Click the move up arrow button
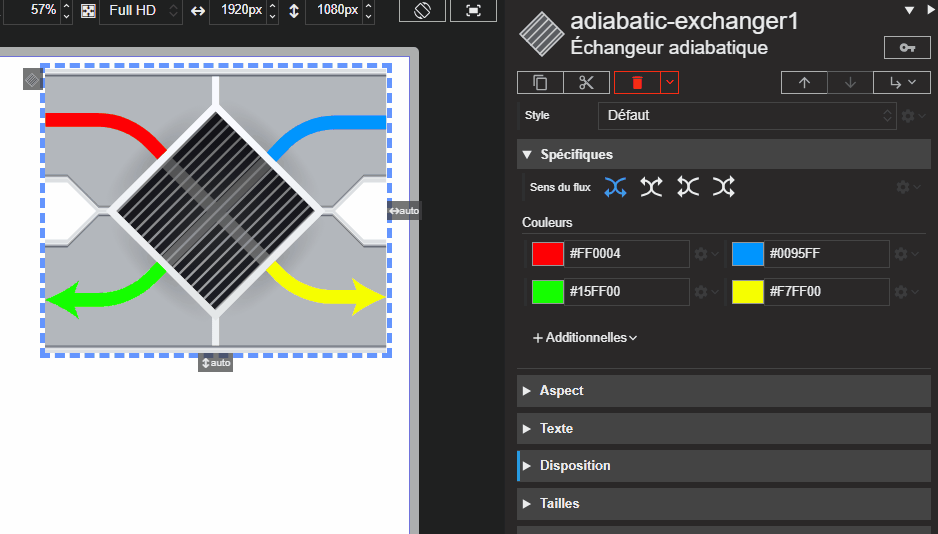938x534 pixels. 804,83
